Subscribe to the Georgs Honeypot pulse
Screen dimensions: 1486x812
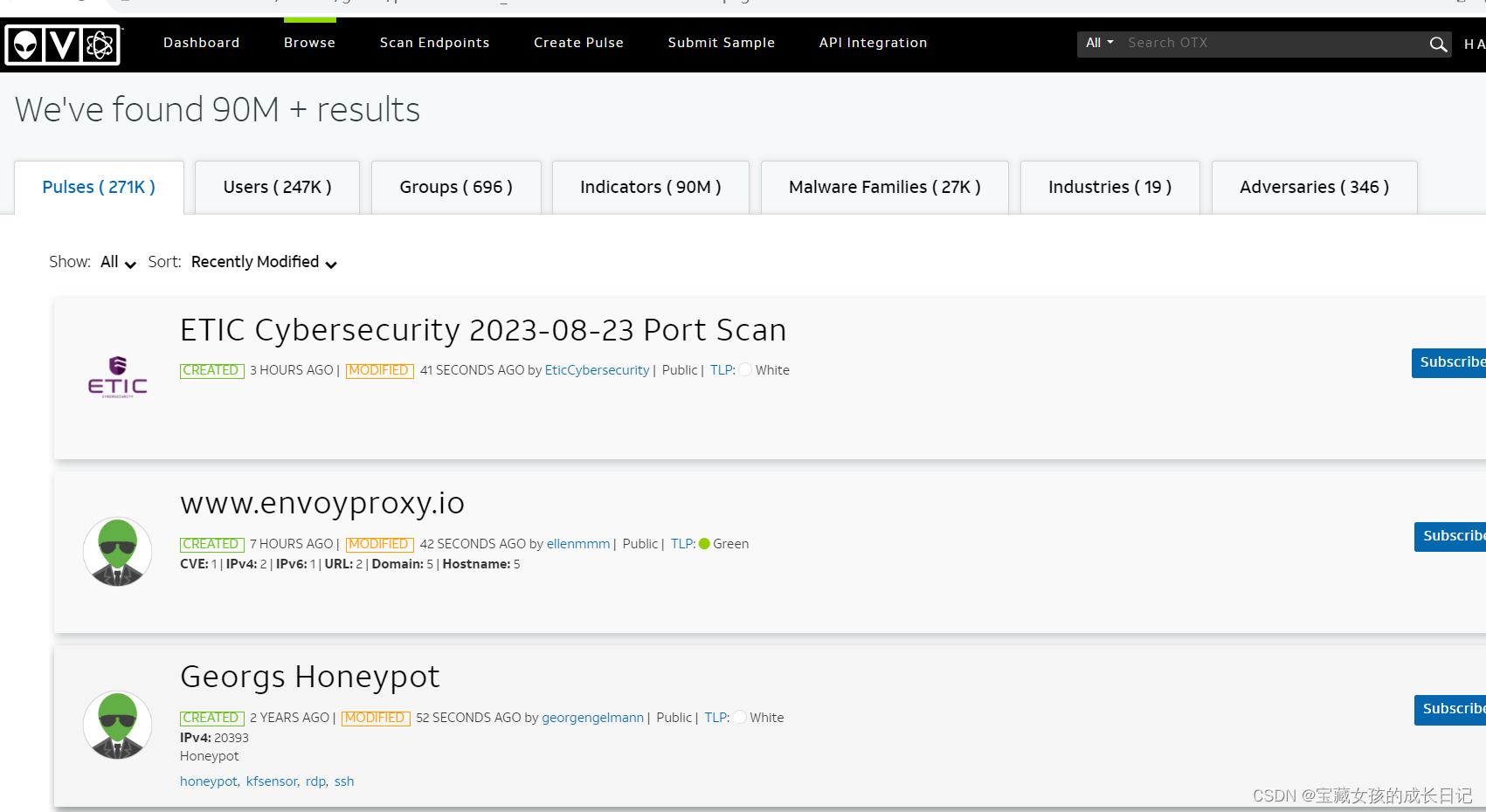tap(1450, 710)
